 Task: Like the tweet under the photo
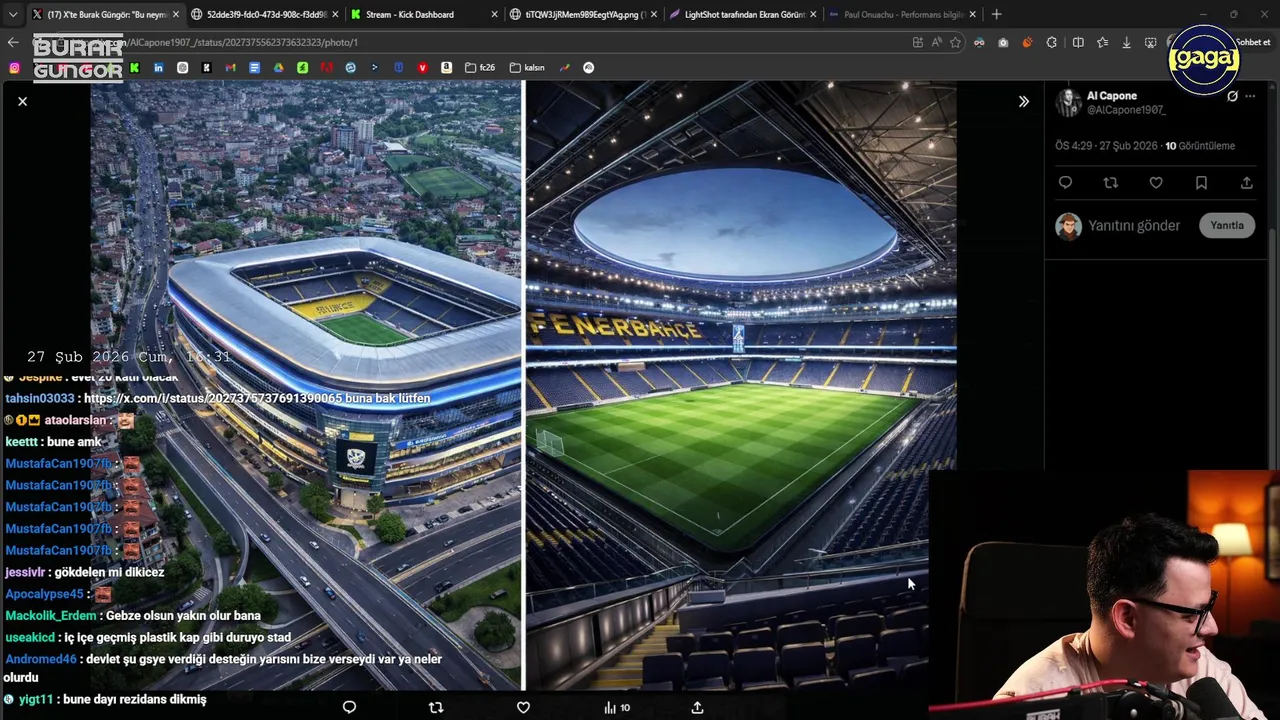click(523, 707)
